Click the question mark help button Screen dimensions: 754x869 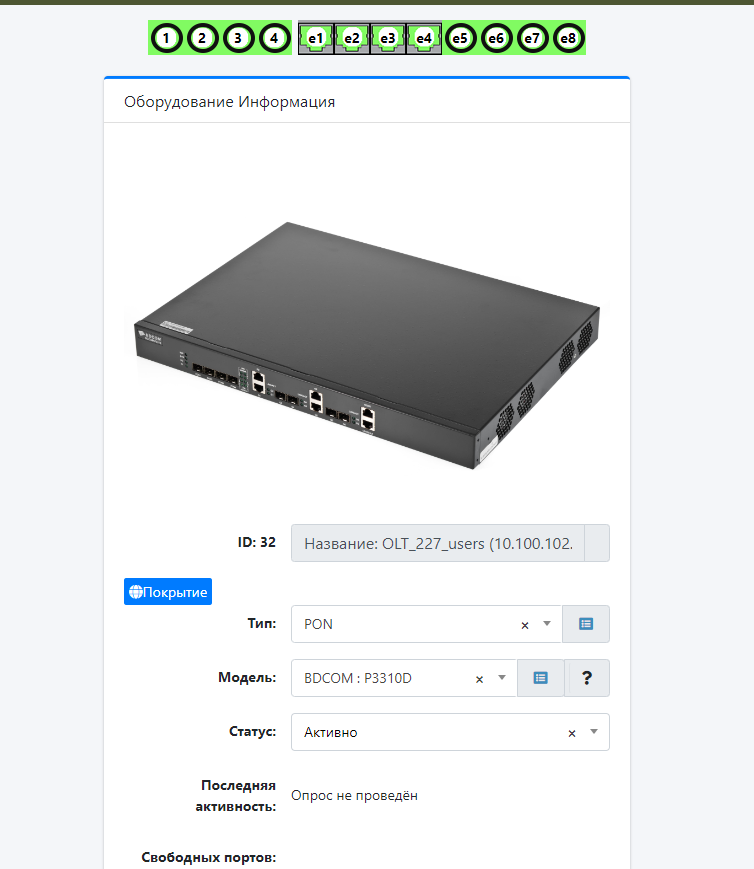(587, 678)
